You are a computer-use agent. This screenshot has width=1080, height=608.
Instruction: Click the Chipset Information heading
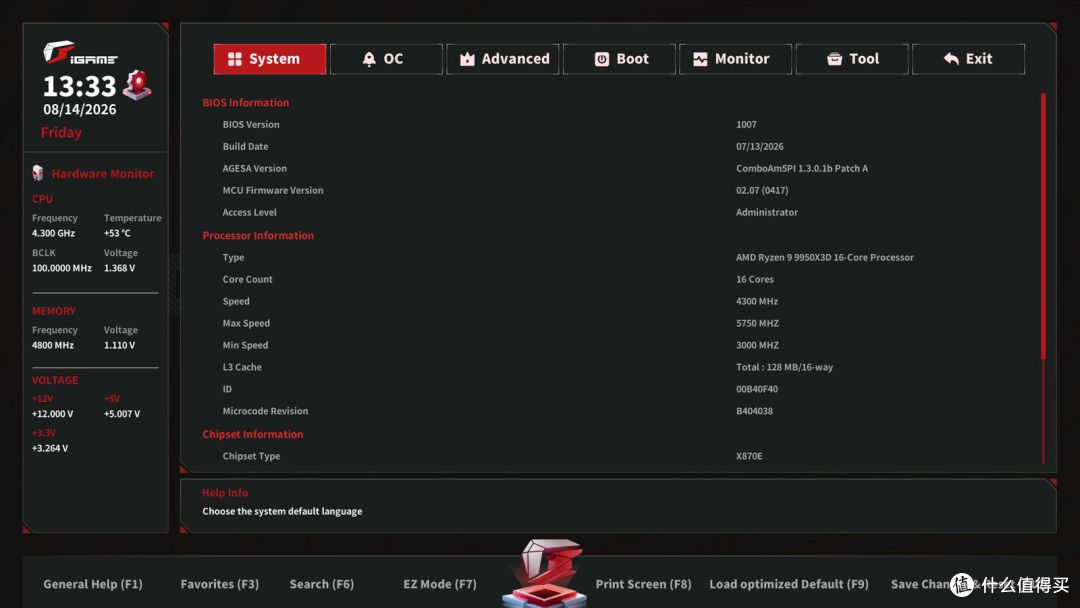point(252,434)
